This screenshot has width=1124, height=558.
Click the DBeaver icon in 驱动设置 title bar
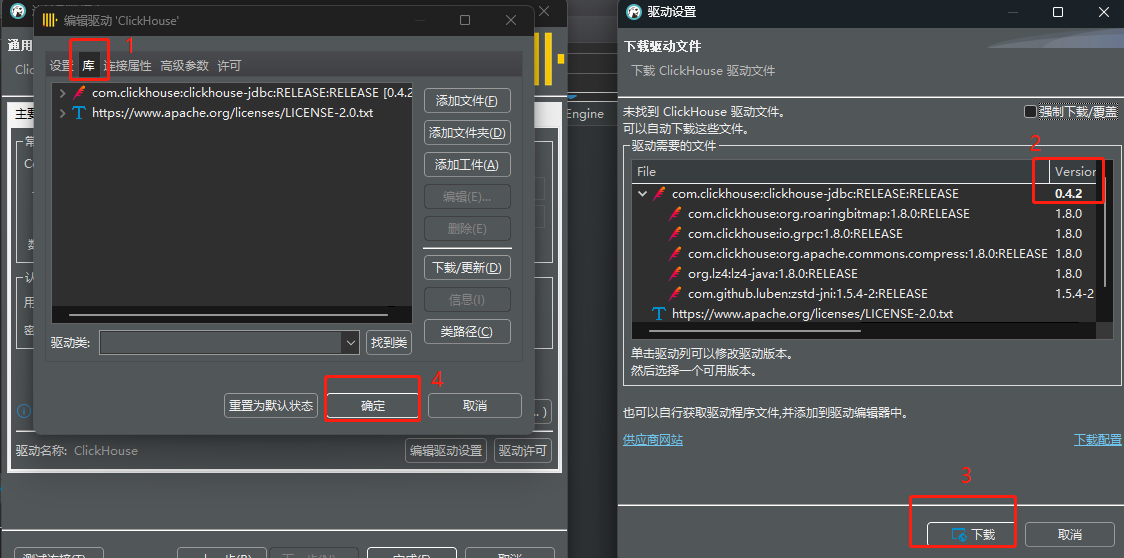pyautogui.click(x=634, y=11)
